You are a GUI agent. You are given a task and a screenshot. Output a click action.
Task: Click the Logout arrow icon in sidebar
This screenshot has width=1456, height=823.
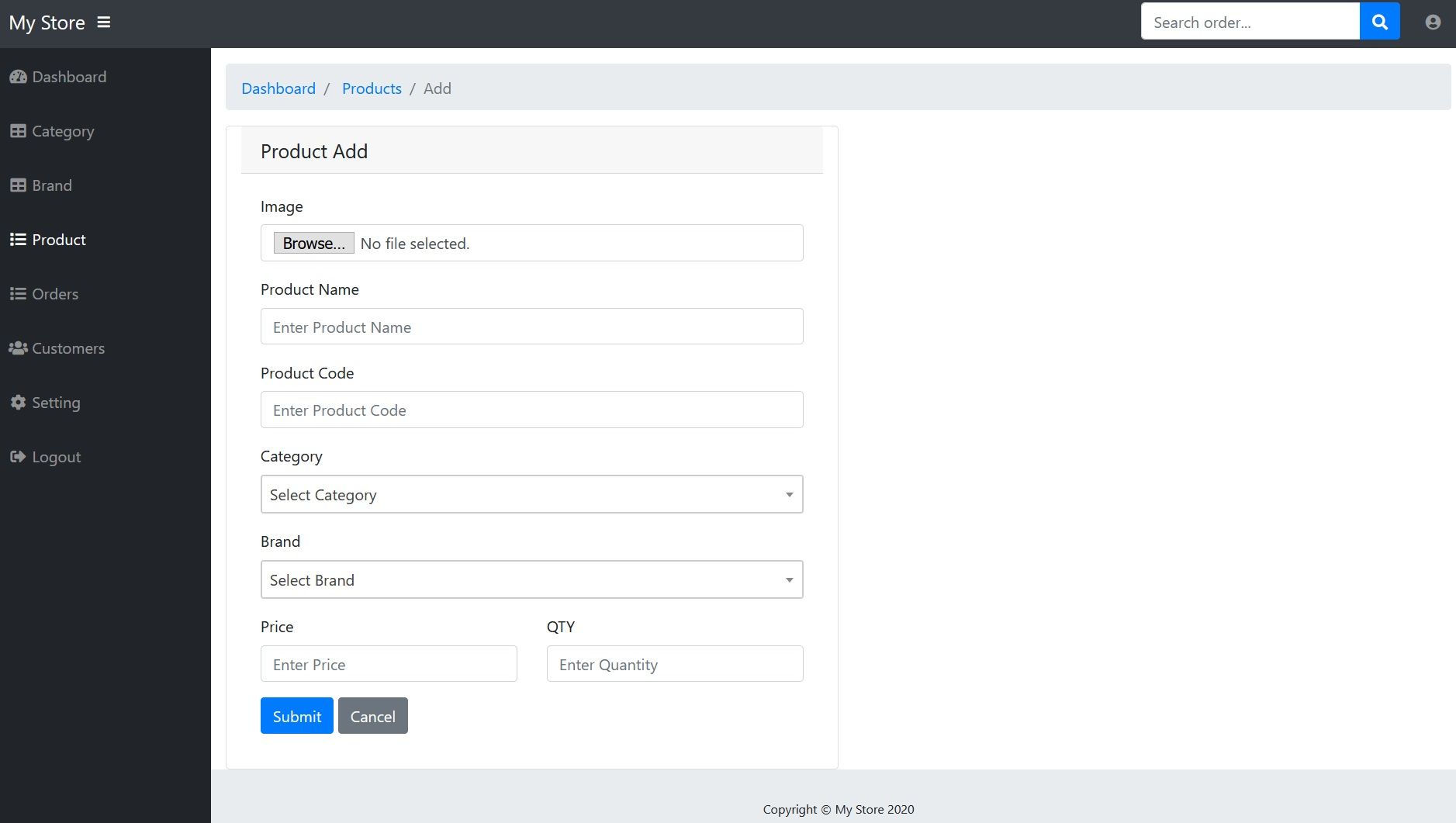click(x=18, y=457)
